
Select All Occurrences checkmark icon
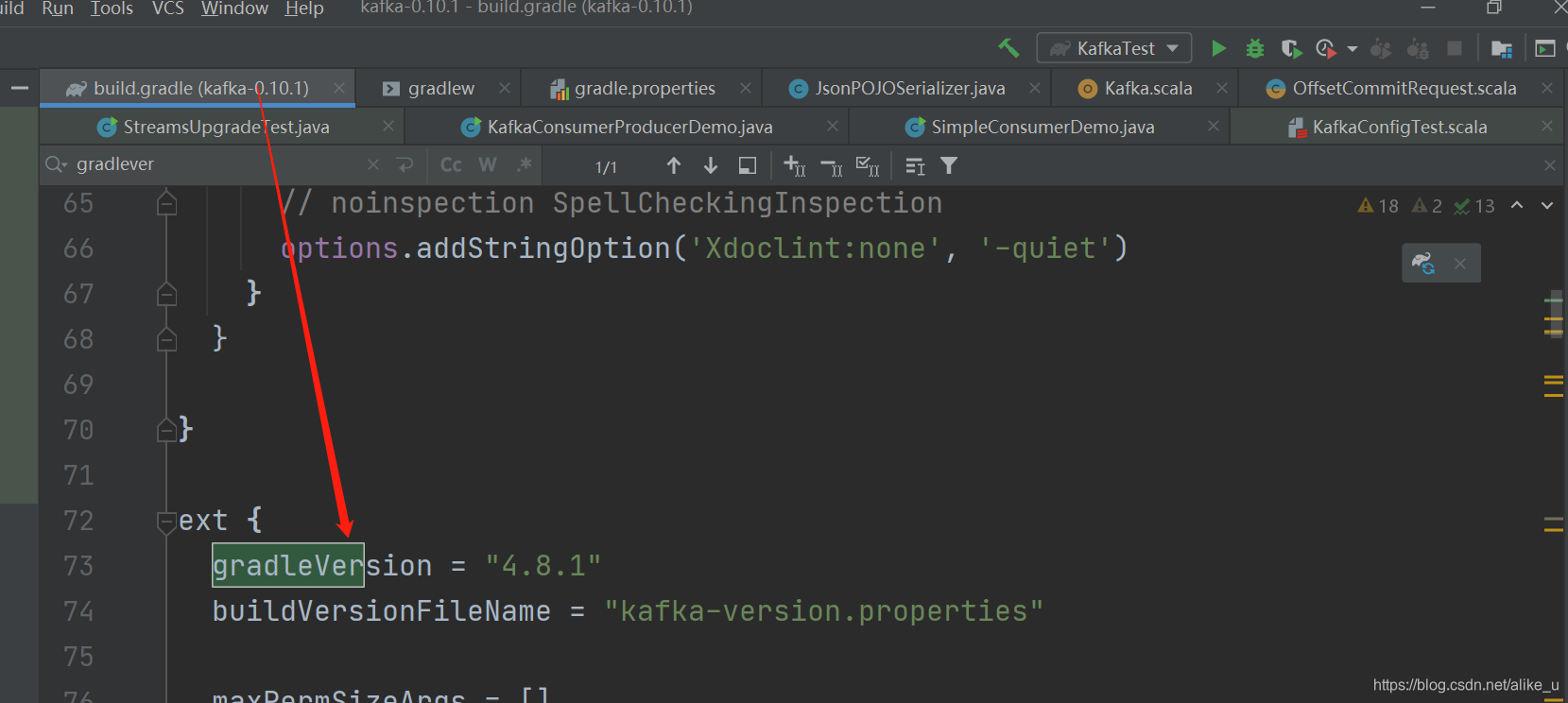click(x=868, y=165)
